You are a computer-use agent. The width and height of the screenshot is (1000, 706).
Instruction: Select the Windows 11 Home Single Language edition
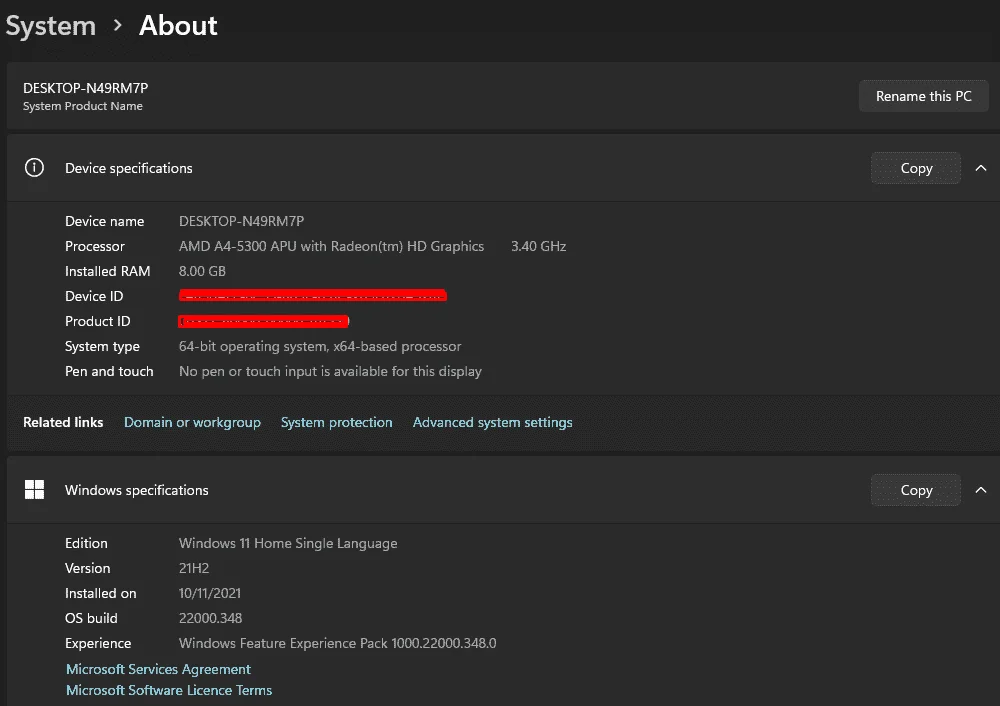pos(288,543)
